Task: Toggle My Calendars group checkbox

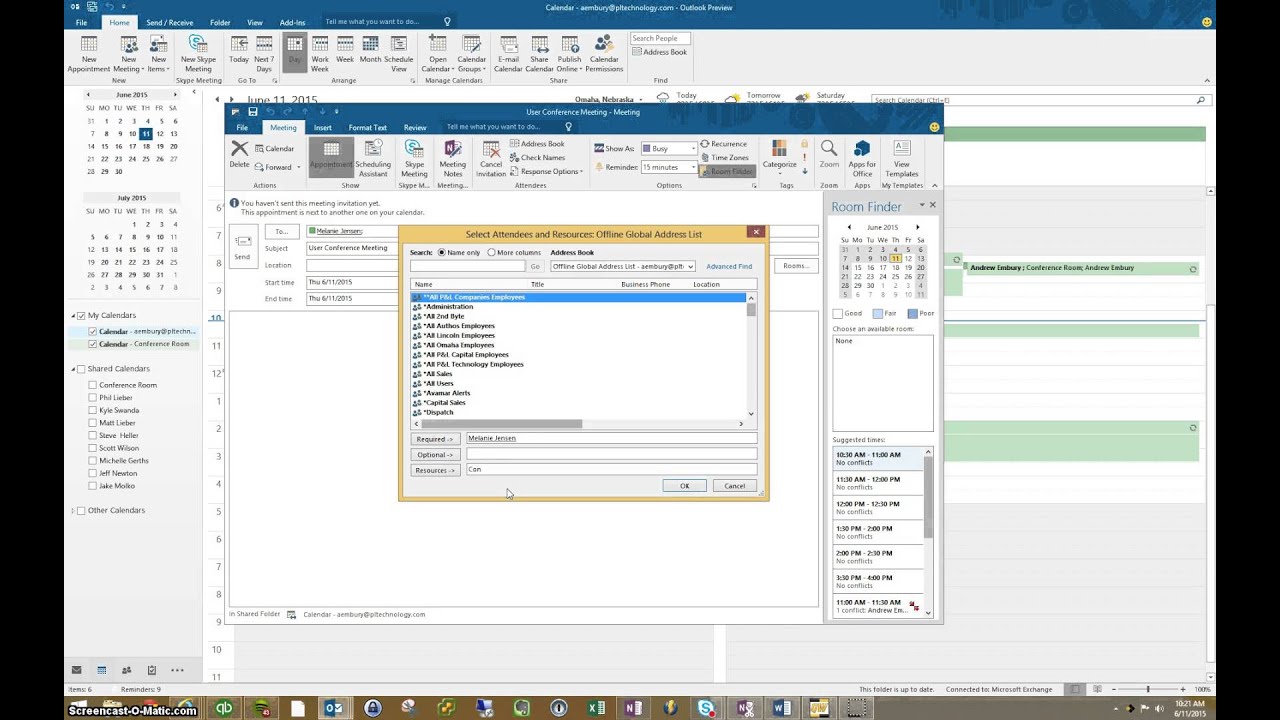Action: (x=81, y=315)
